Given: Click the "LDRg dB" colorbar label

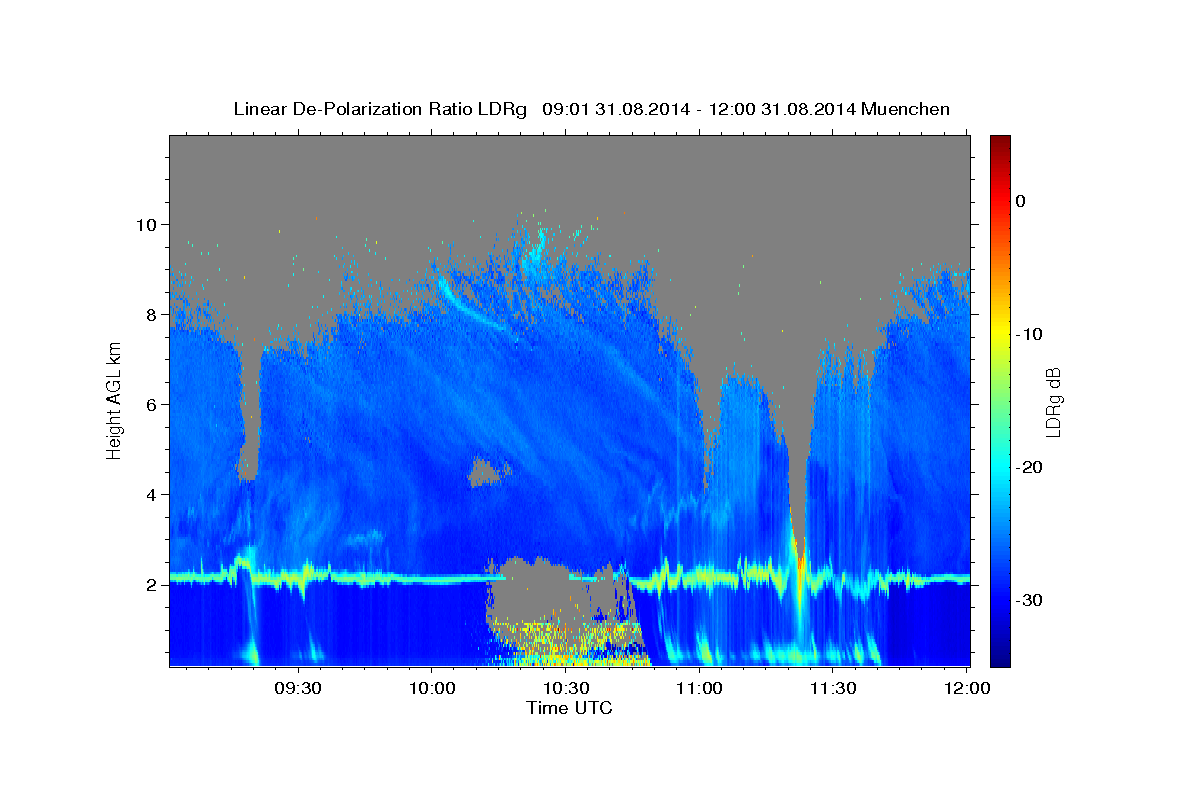Looking at the screenshot, I should click(1052, 400).
